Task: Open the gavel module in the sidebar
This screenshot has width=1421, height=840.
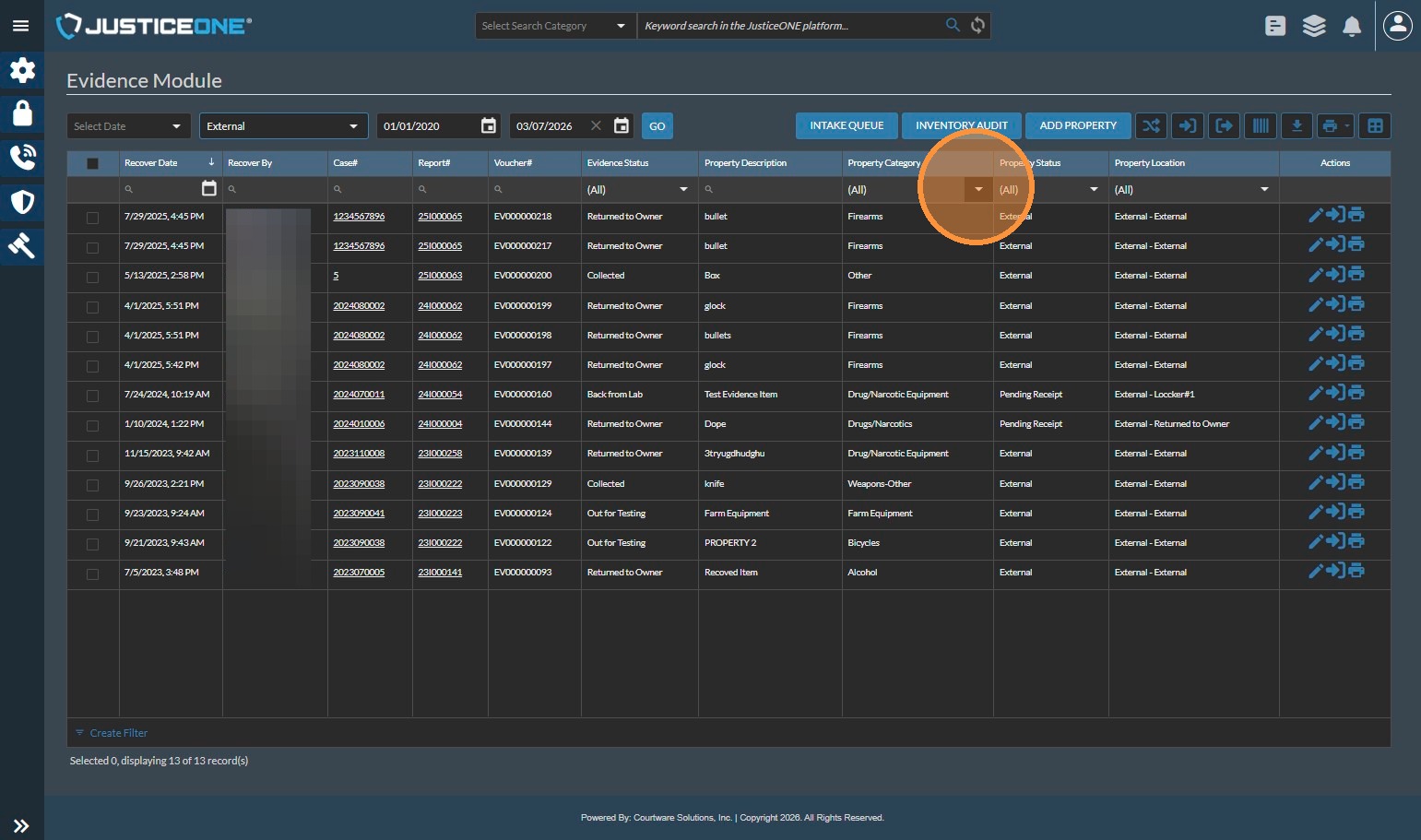Action: 22,246
